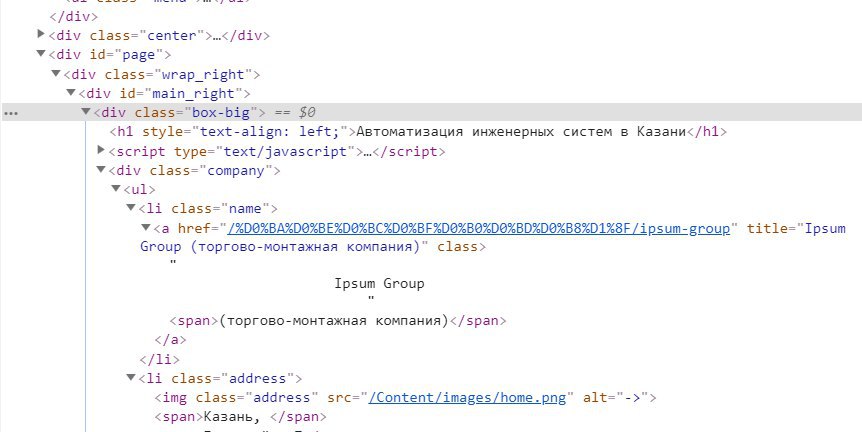
Task: Select the span Казань element row
Action: (241, 417)
